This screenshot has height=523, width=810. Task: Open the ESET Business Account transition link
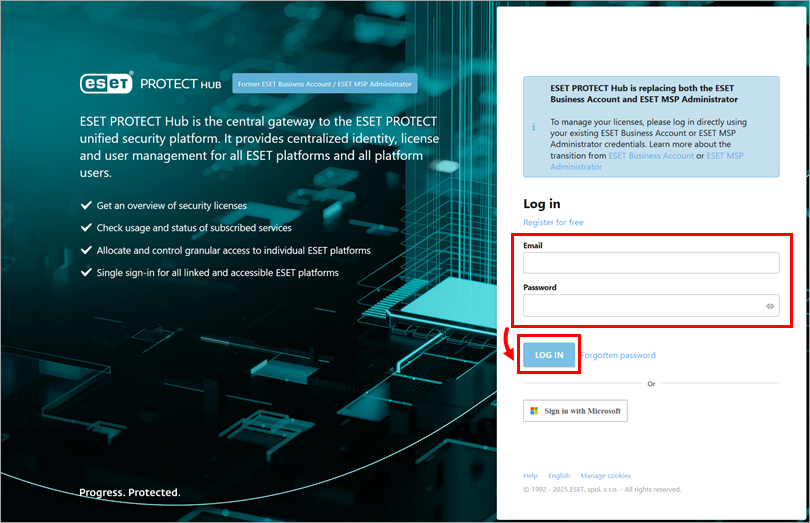[x=651, y=156]
